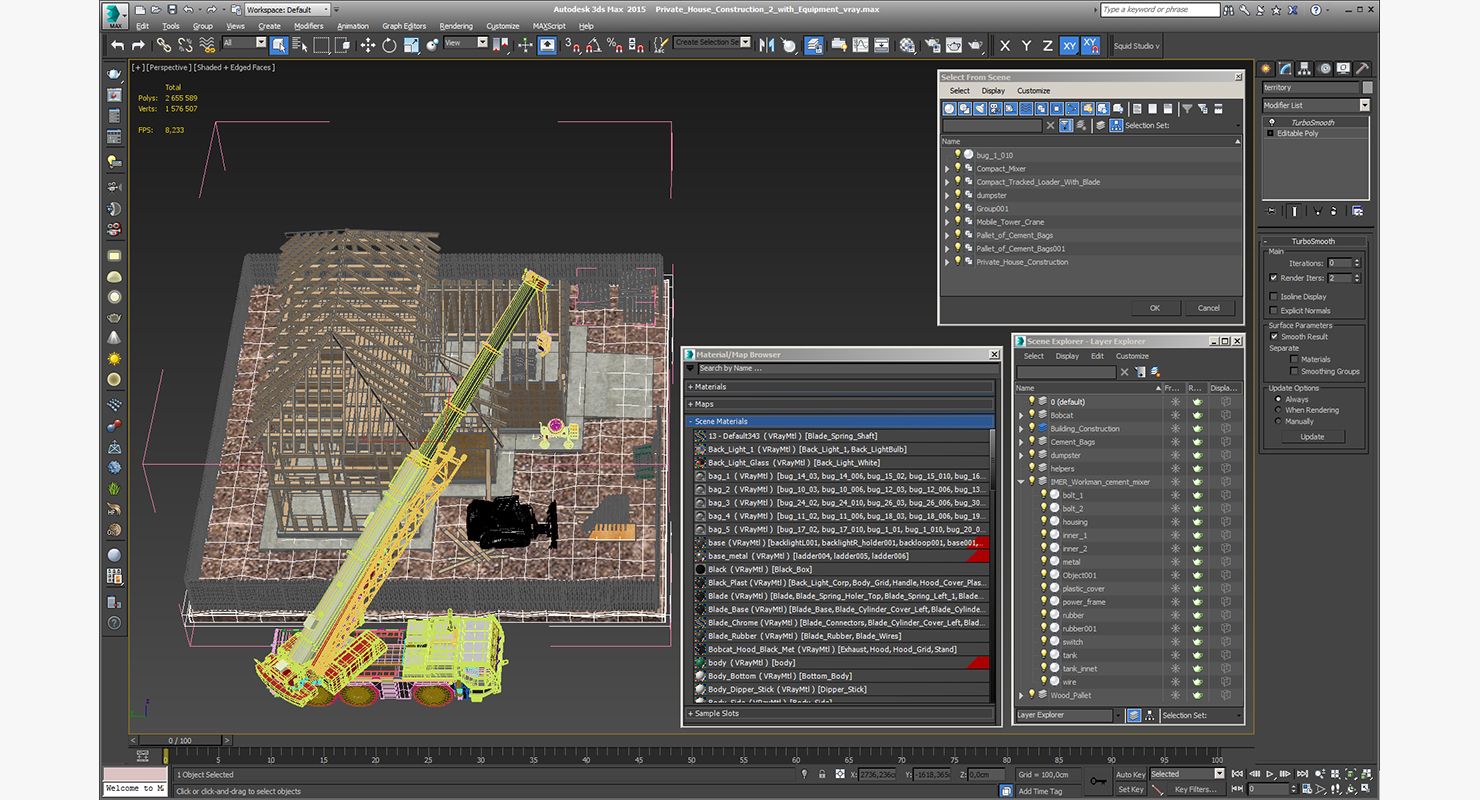Open Customize menu in Layer Explorer
Image resolution: width=1480 pixels, height=800 pixels.
coord(1132,356)
